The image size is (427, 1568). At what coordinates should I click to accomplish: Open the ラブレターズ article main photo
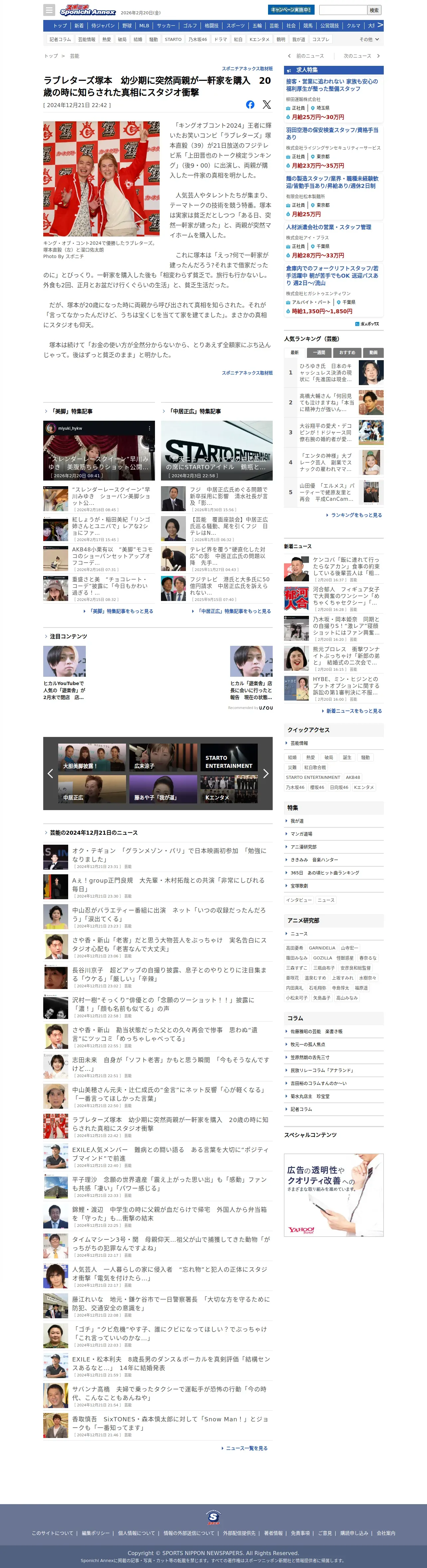101,179
